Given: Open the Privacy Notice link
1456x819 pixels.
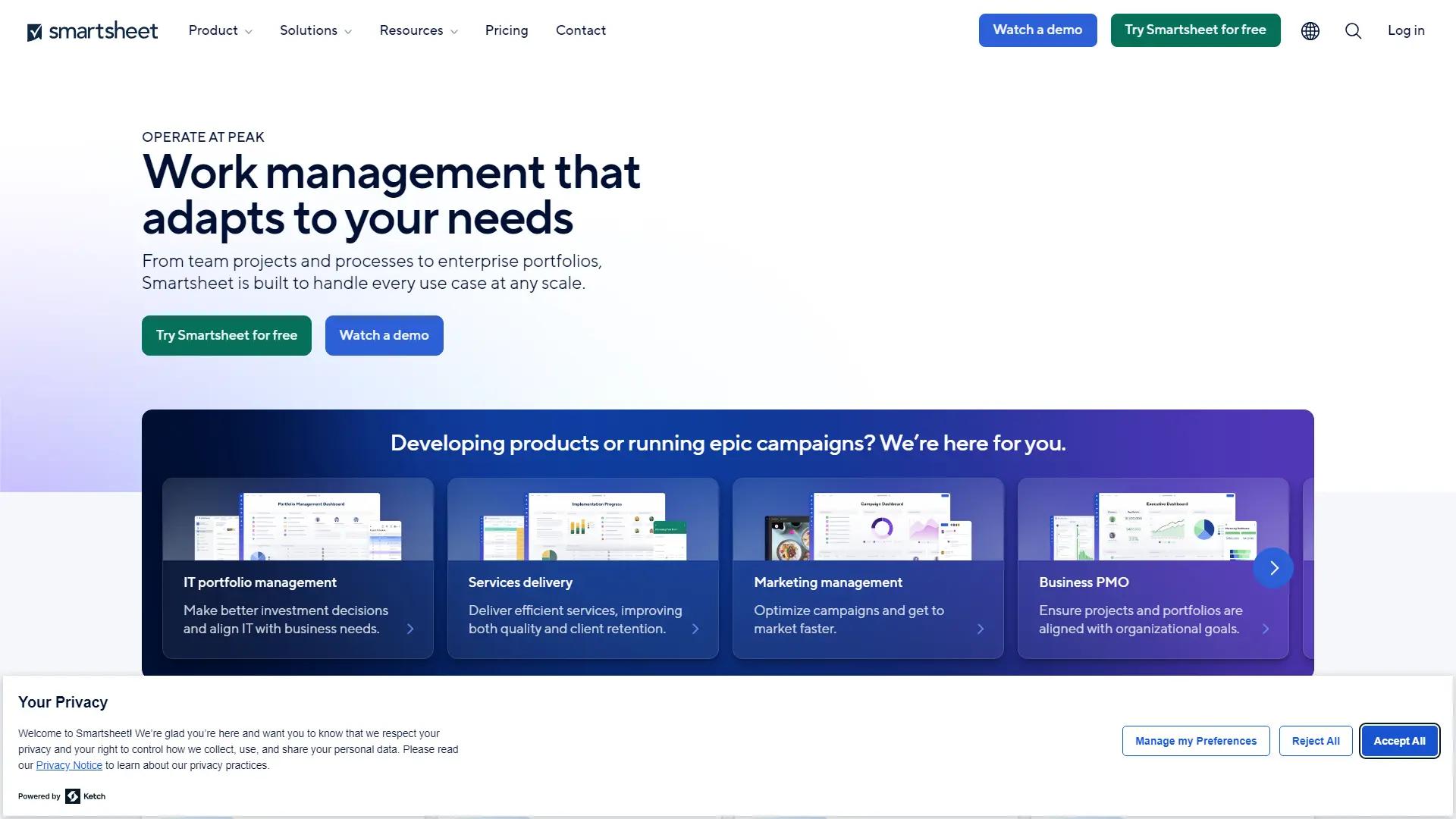Looking at the screenshot, I should (x=69, y=765).
